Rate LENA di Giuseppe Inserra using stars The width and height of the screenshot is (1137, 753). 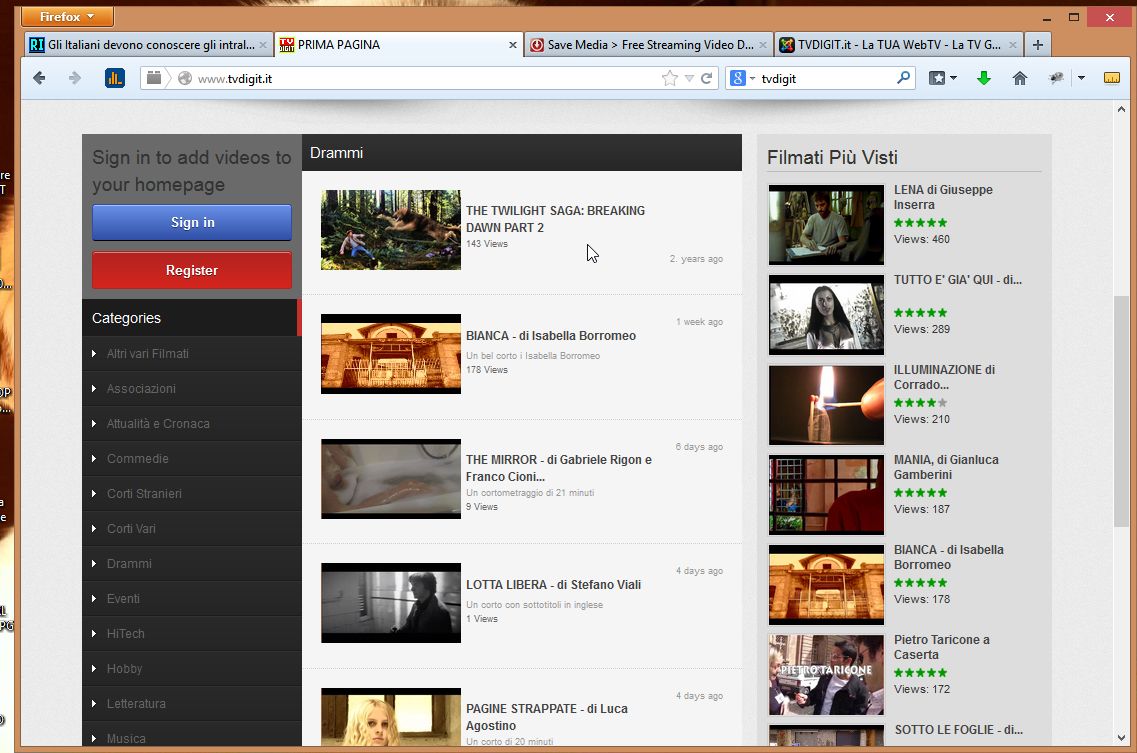(x=920, y=223)
